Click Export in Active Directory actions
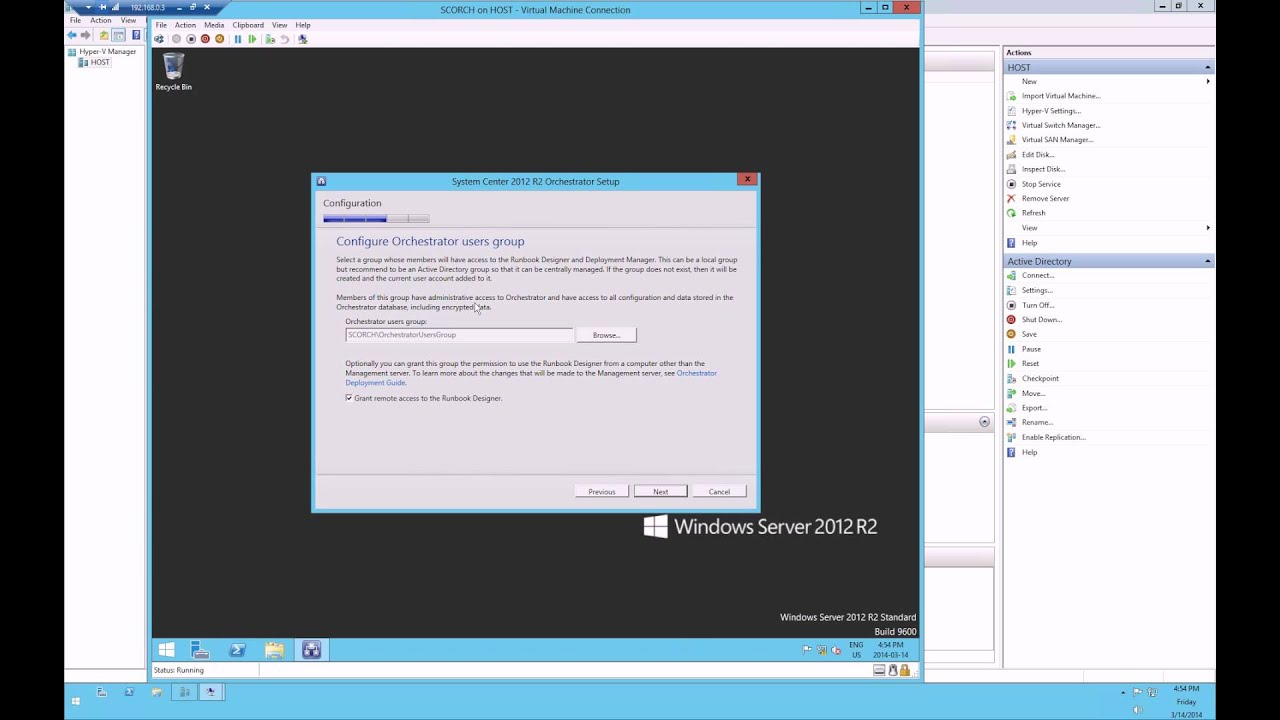This screenshot has width=1280, height=720. (1035, 408)
